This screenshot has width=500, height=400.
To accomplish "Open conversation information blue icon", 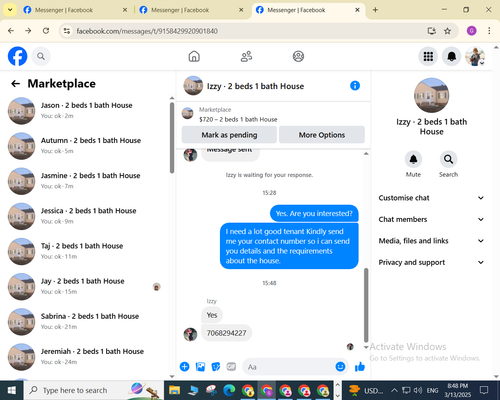I will 355,86.
